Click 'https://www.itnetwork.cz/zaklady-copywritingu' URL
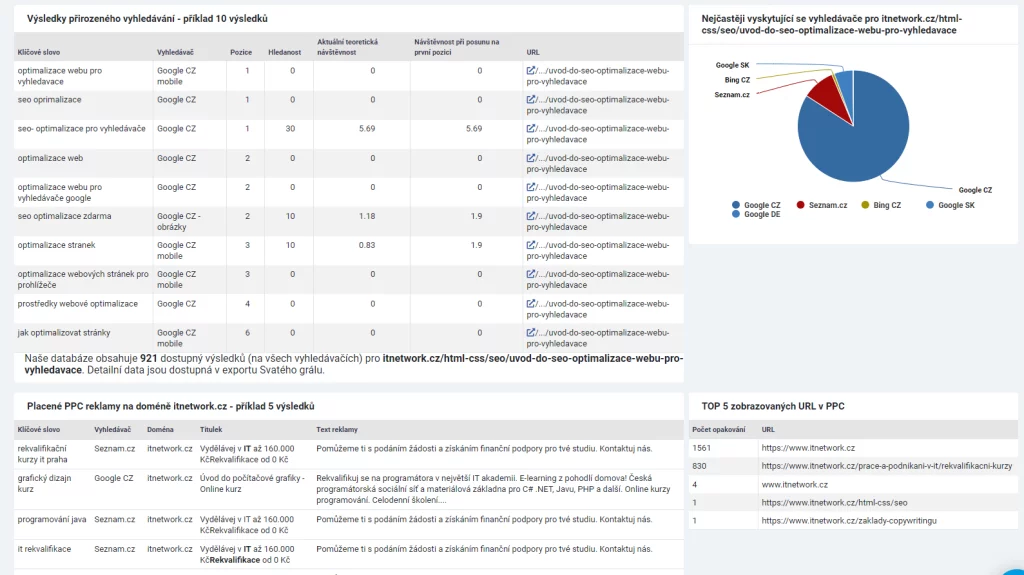 click(849, 521)
